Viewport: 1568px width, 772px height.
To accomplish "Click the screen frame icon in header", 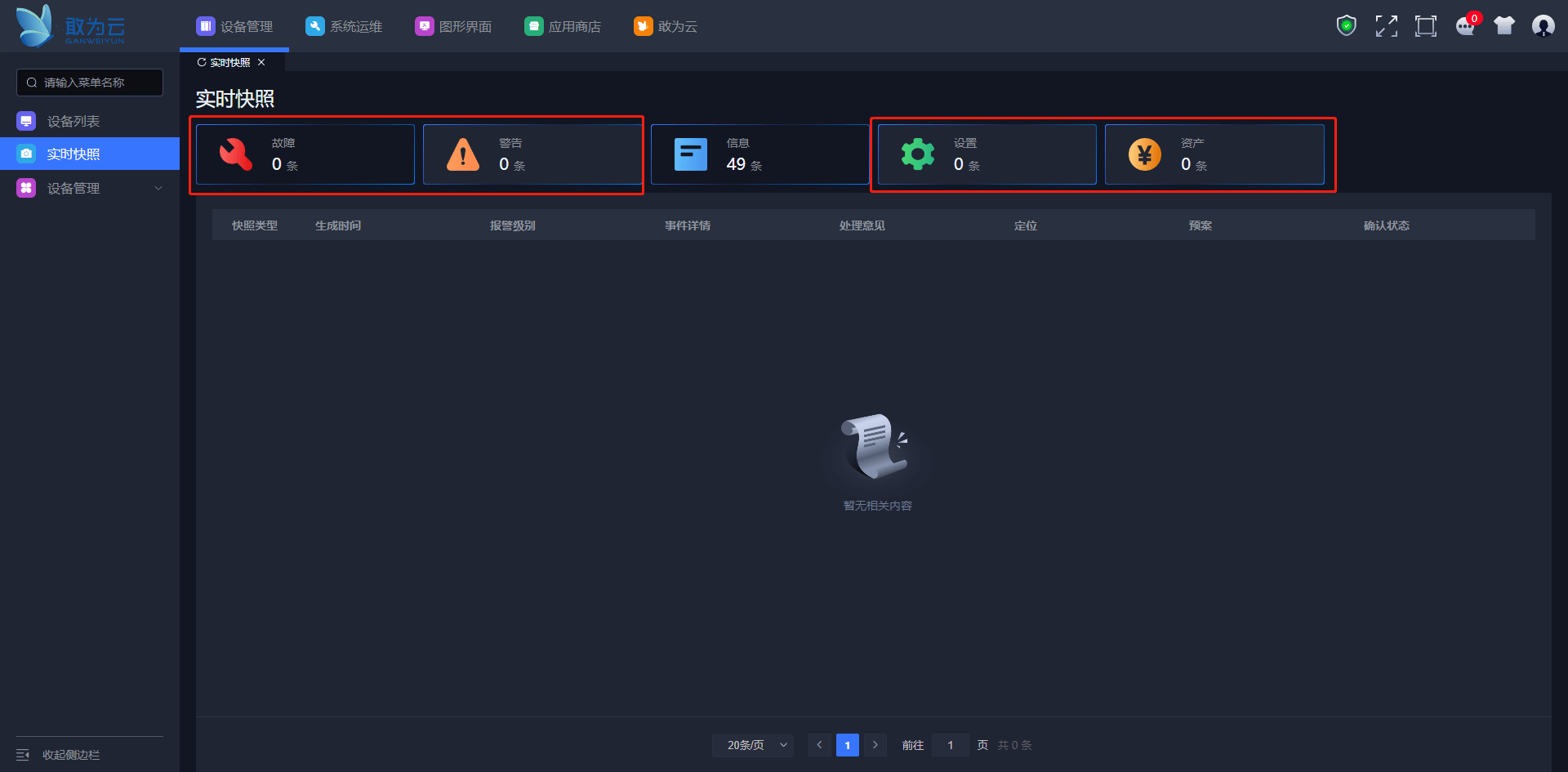I will tap(1426, 26).
